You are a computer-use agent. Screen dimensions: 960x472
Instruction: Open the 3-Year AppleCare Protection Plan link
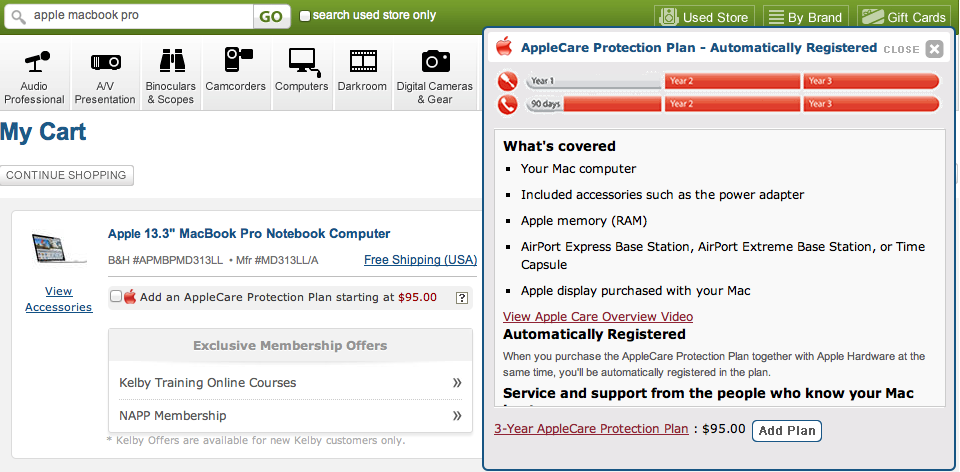[x=591, y=429]
